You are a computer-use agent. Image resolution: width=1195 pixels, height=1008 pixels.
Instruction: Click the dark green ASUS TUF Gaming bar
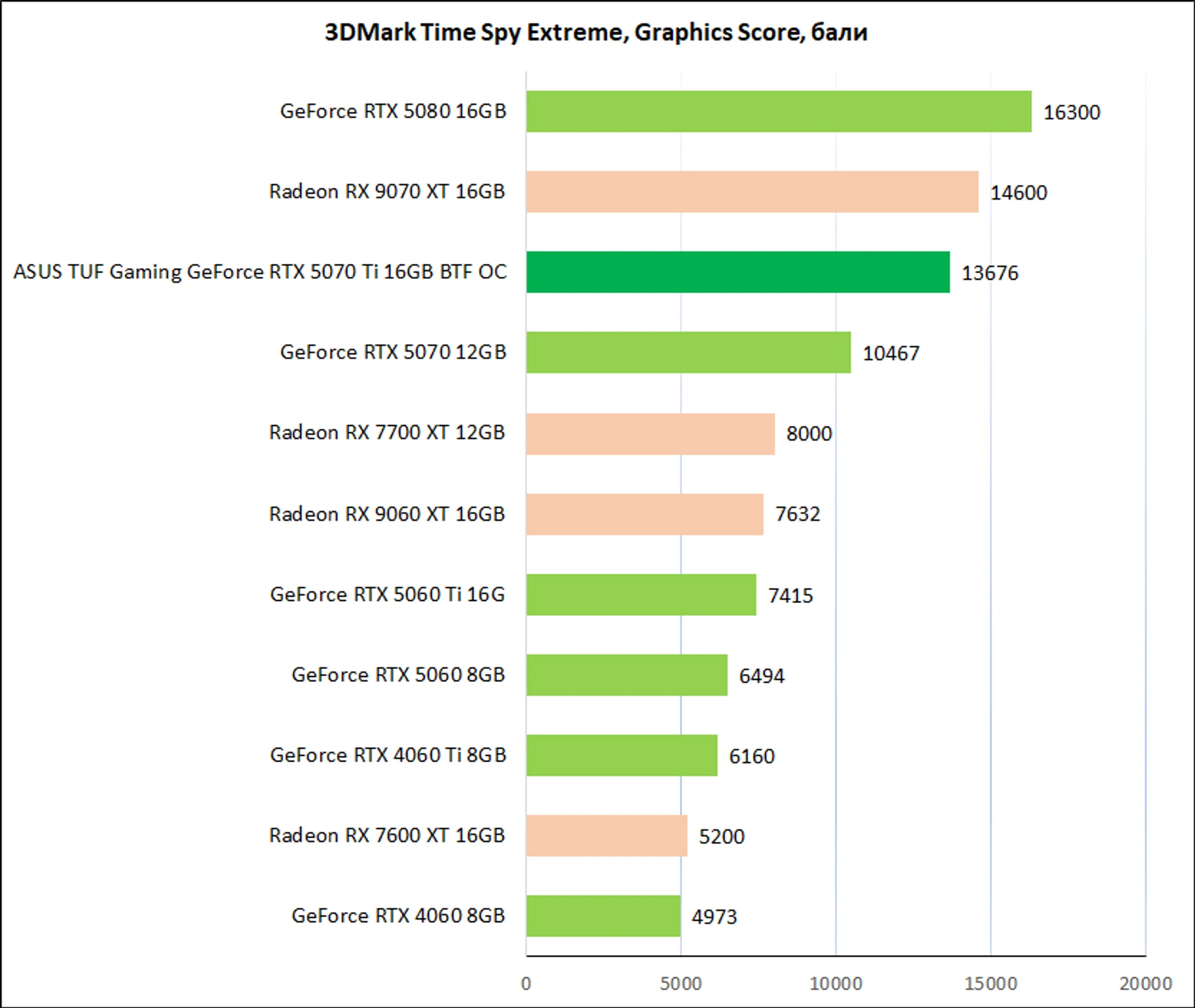click(738, 272)
